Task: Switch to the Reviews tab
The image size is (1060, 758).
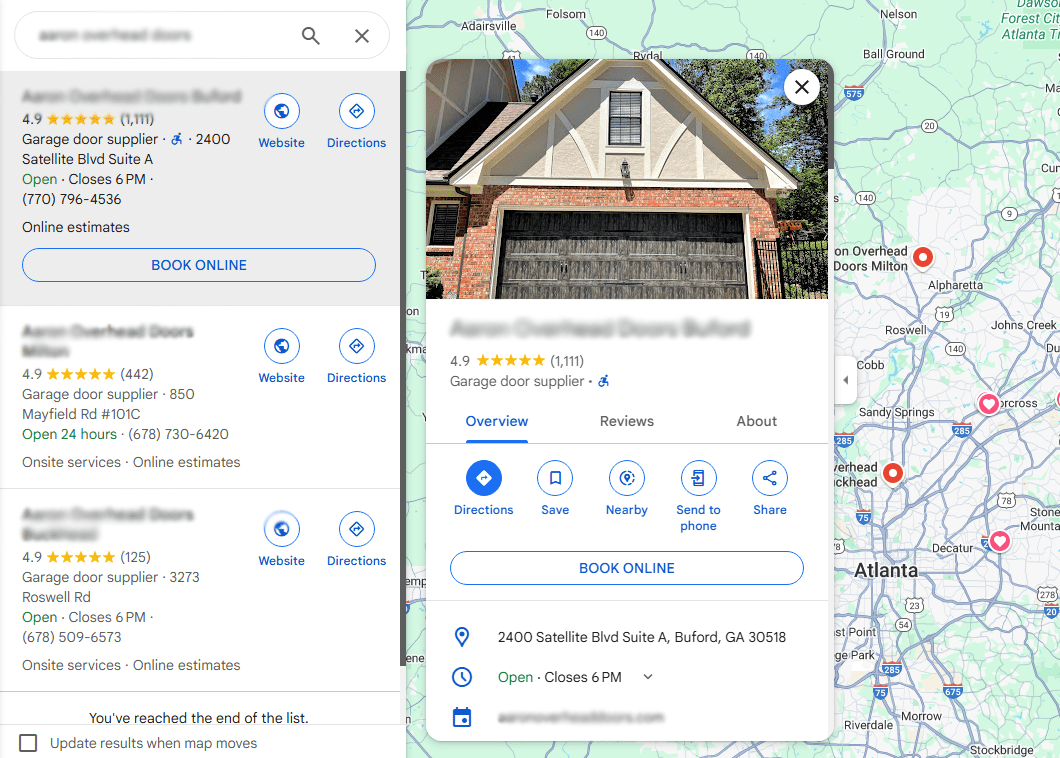Action: click(627, 421)
